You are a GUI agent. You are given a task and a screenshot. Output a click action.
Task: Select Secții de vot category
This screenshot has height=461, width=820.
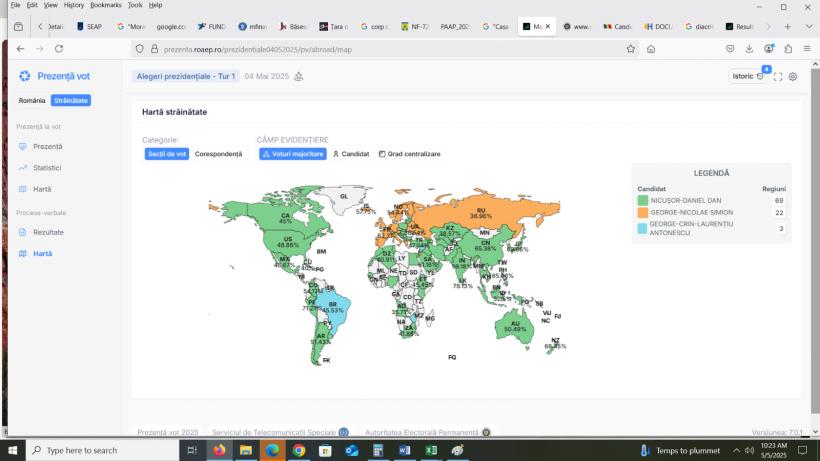click(x=167, y=154)
